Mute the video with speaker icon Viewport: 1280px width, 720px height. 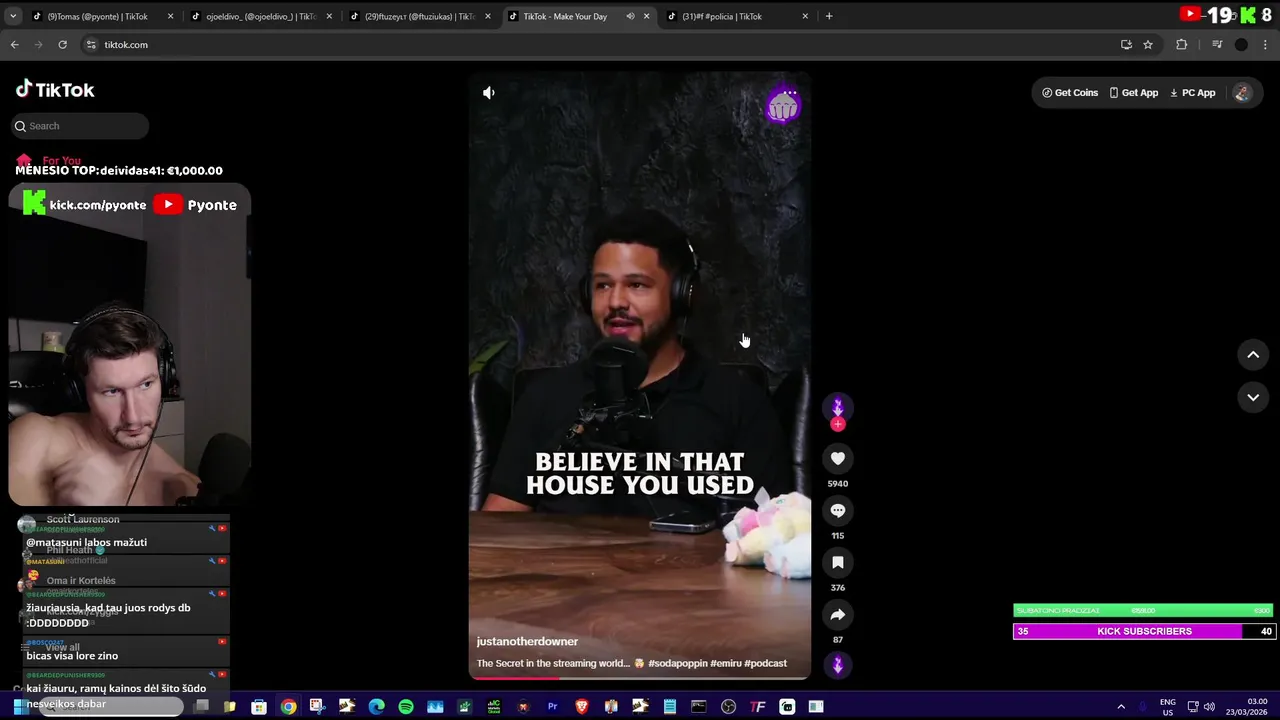[x=489, y=93]
